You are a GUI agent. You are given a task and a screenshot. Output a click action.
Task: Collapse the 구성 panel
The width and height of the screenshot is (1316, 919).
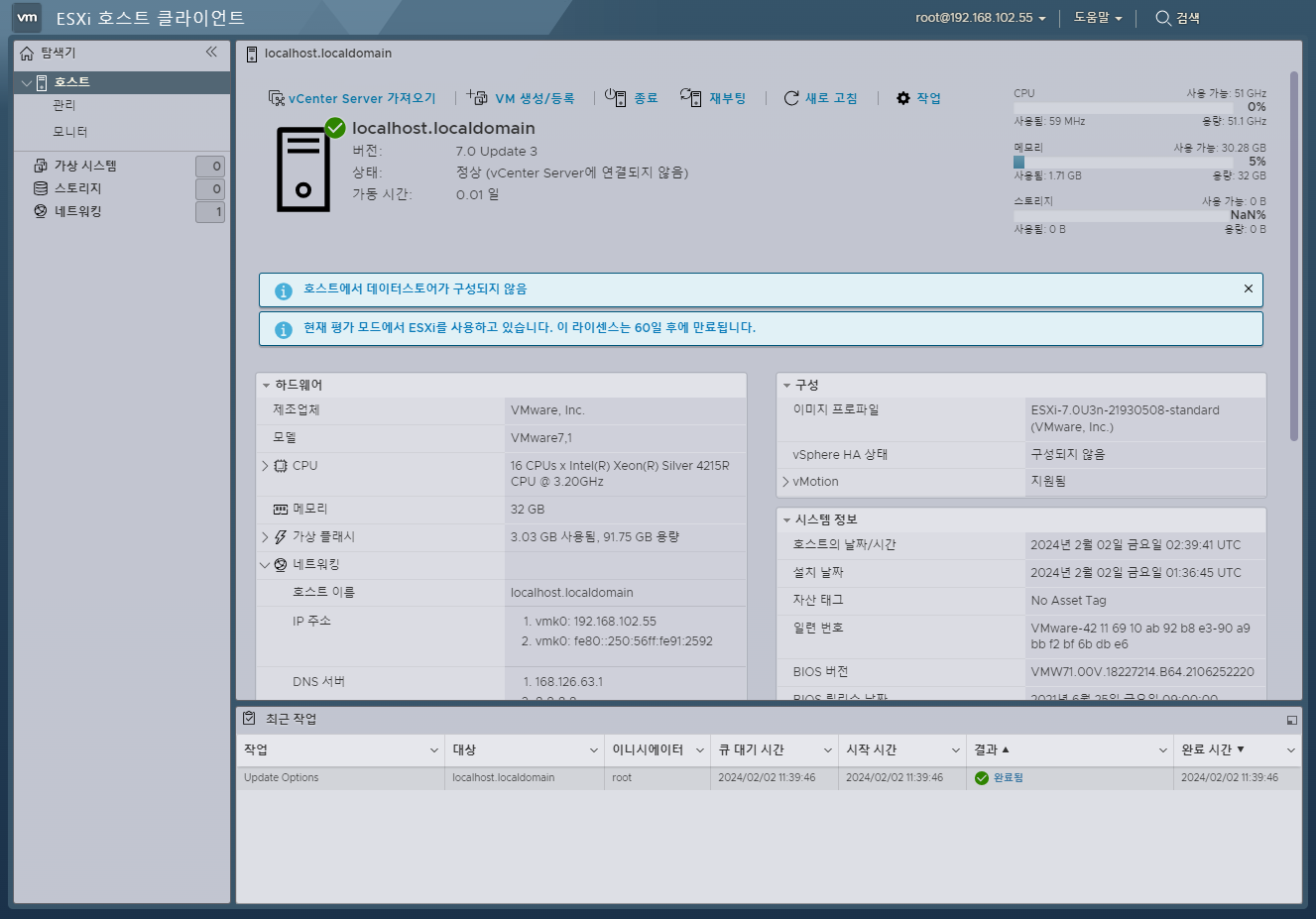coord(786,385)
